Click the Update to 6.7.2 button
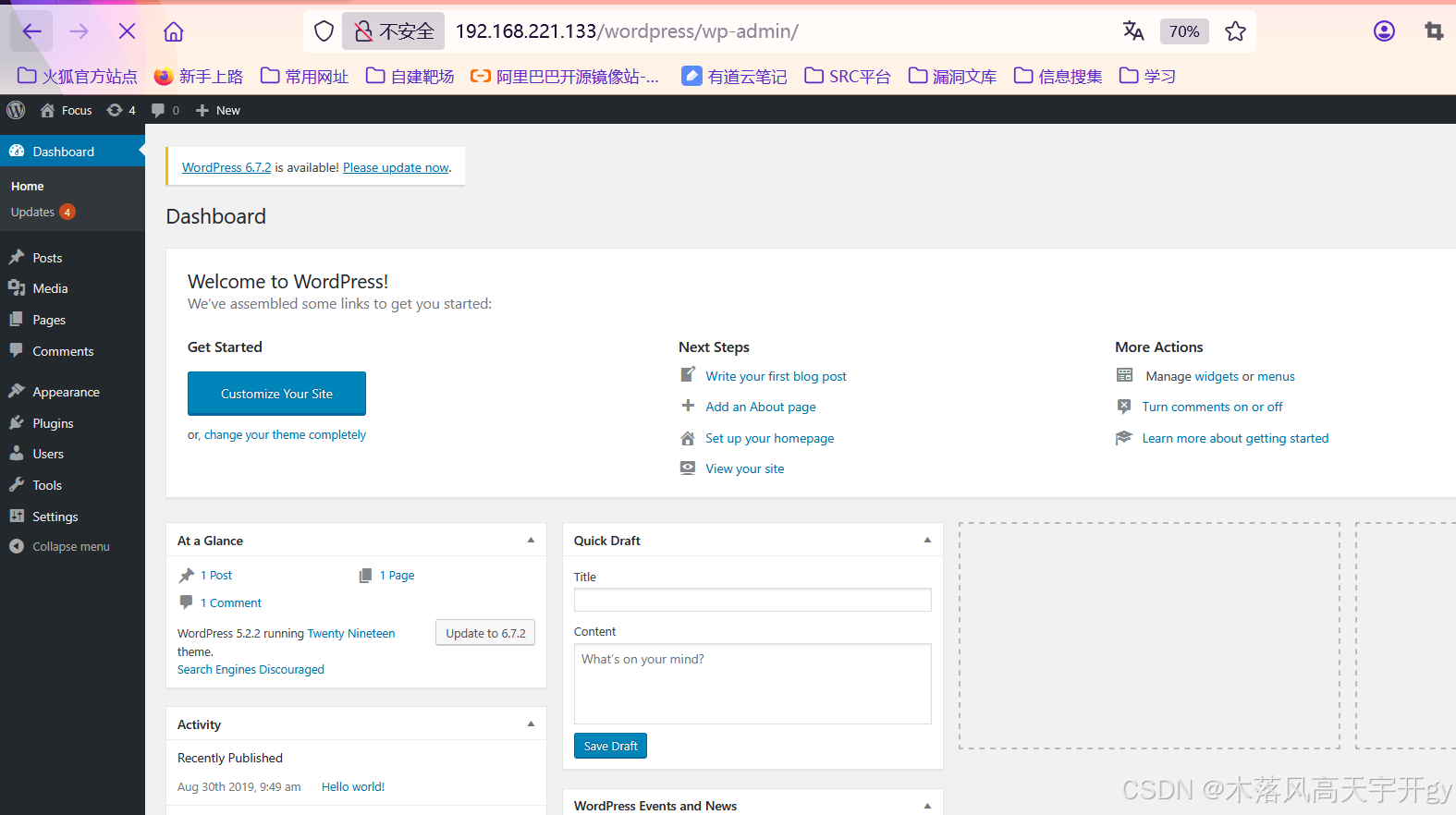Viewport: 1456px width, 815px height. point(485,633)
